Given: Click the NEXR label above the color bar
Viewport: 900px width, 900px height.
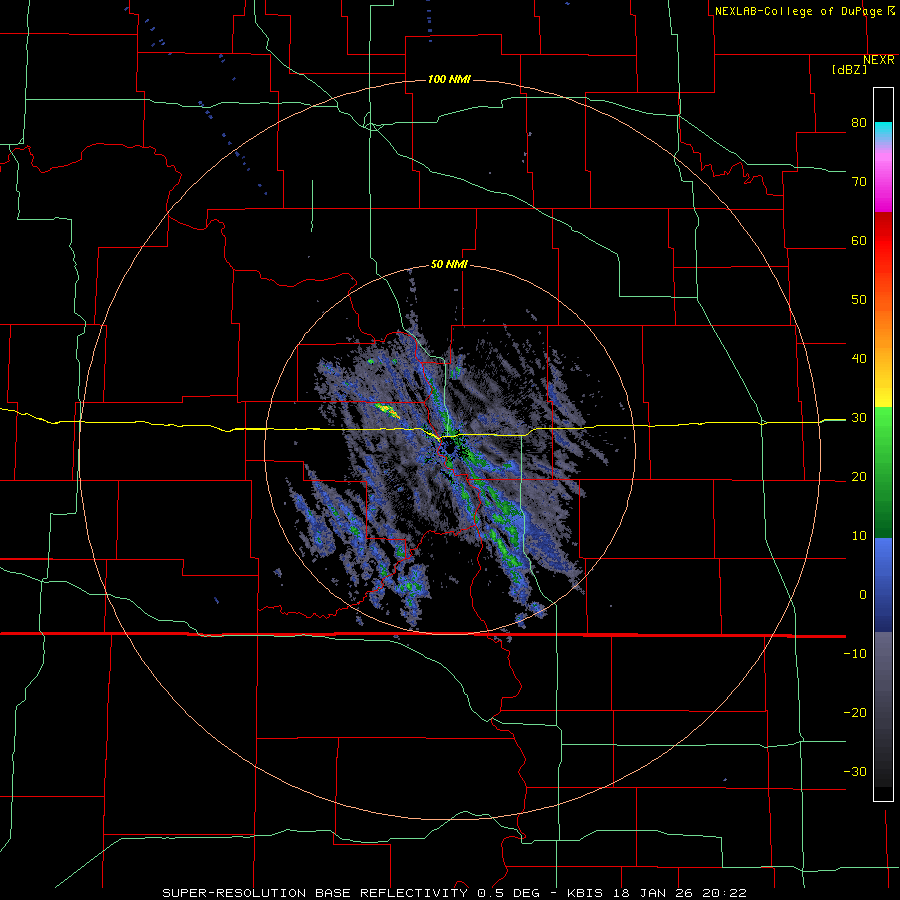Looking at the screenshot, I should pyautogui.click(x=878, y=60).
